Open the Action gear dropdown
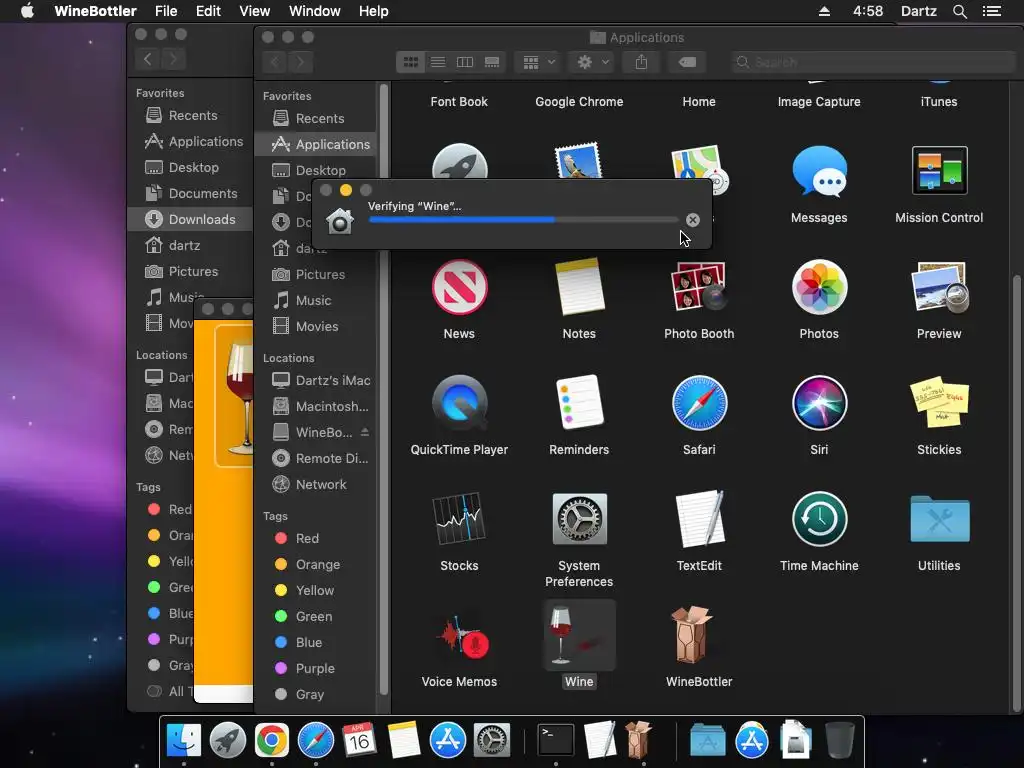The height and width of the screenshot is (768, 1024). tap(592, 62)
